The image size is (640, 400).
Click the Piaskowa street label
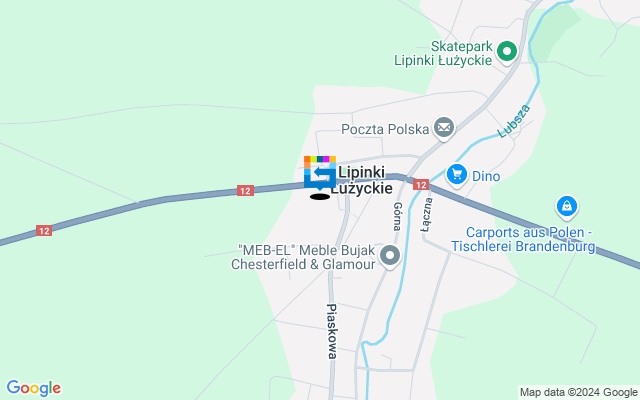tap(332, 331)
